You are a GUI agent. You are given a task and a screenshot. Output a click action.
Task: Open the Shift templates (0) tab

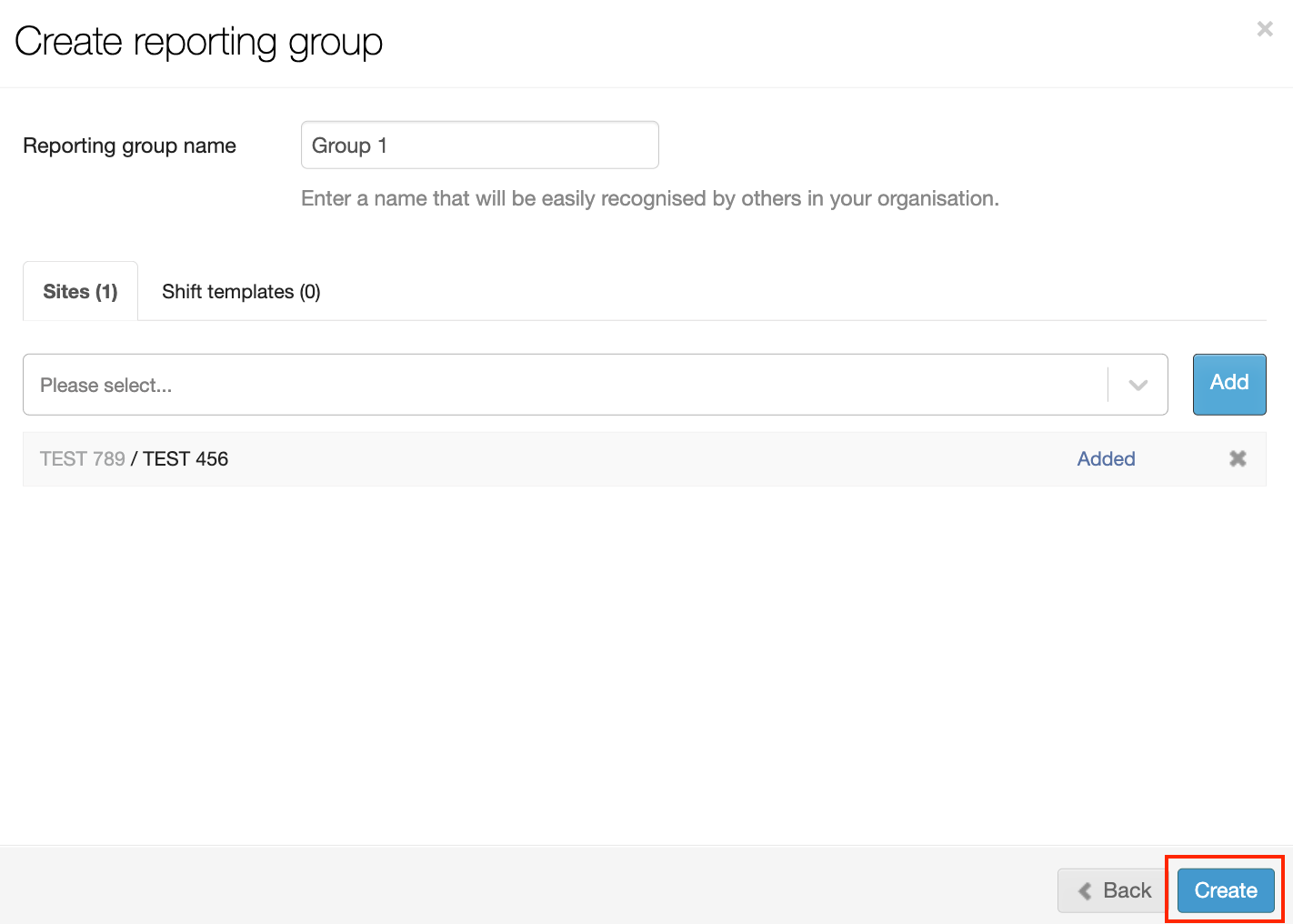pos(241,292)
